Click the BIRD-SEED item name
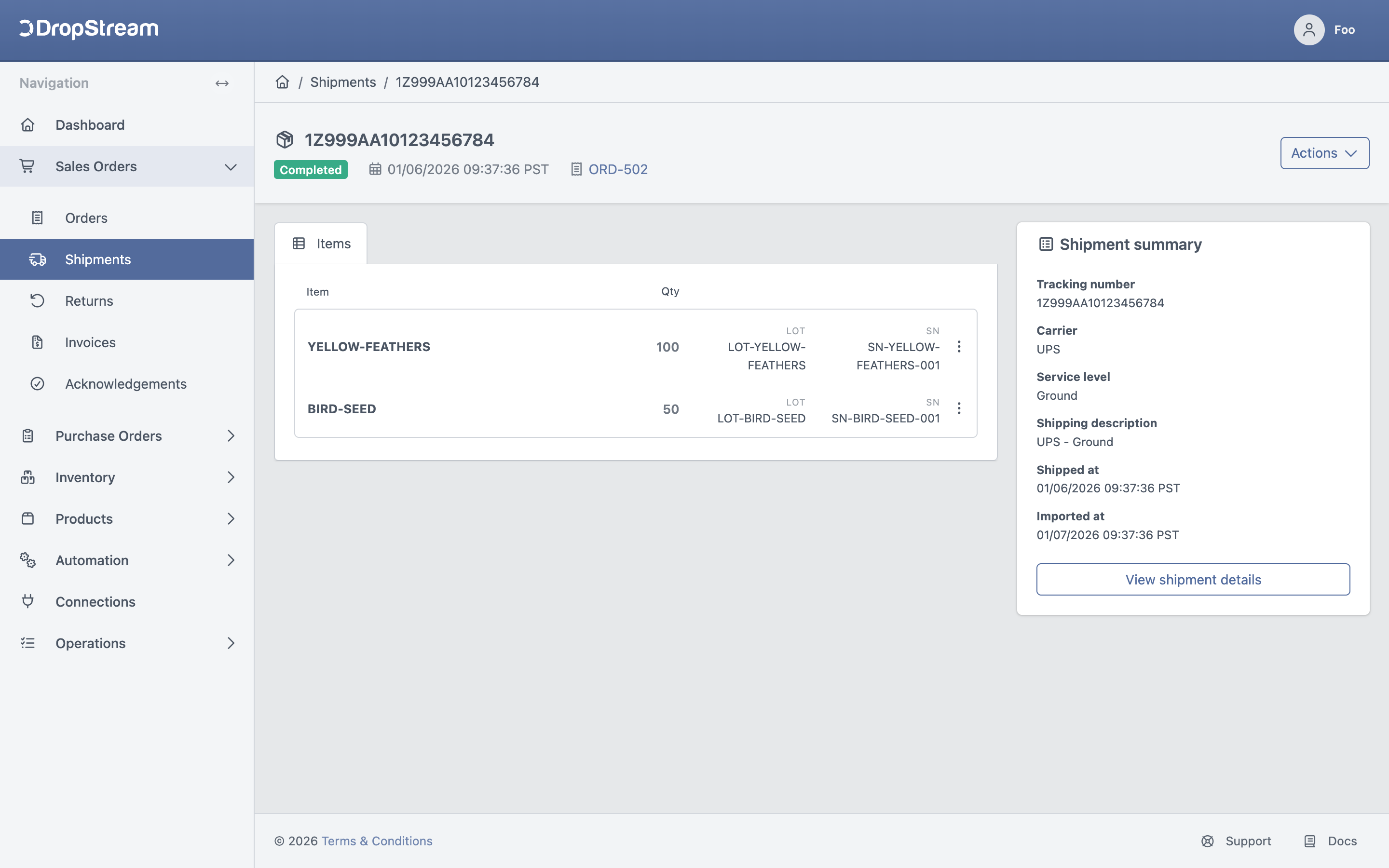The width and height of the screenshot is (1389, 868). click(341, 409)
